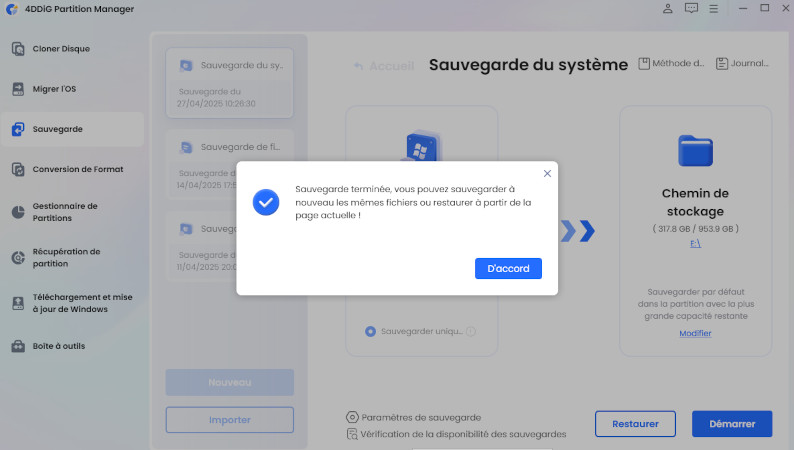
Task: Select Sauvegarde de fi.. backup card
Action: coord(229,165)
